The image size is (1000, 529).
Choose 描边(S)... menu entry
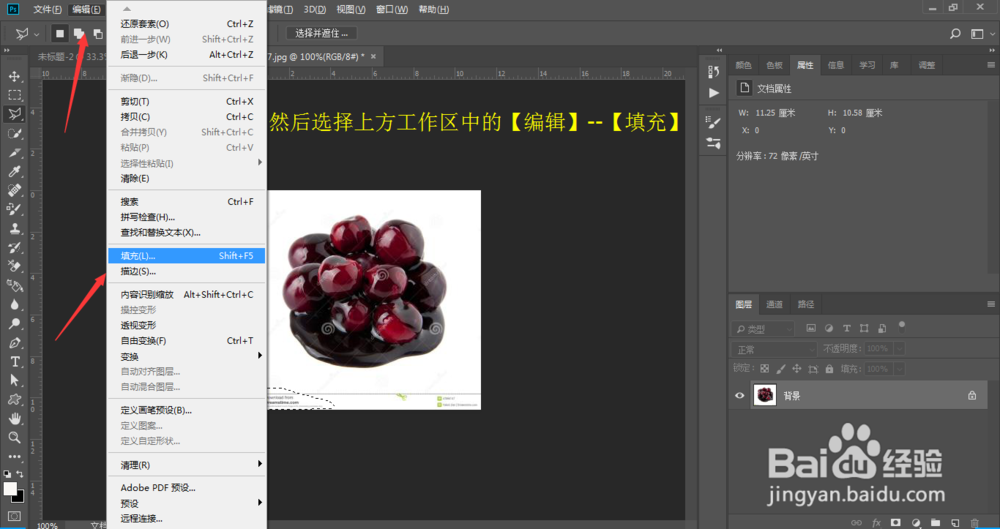pyautogui.click(x=186, y=271)
